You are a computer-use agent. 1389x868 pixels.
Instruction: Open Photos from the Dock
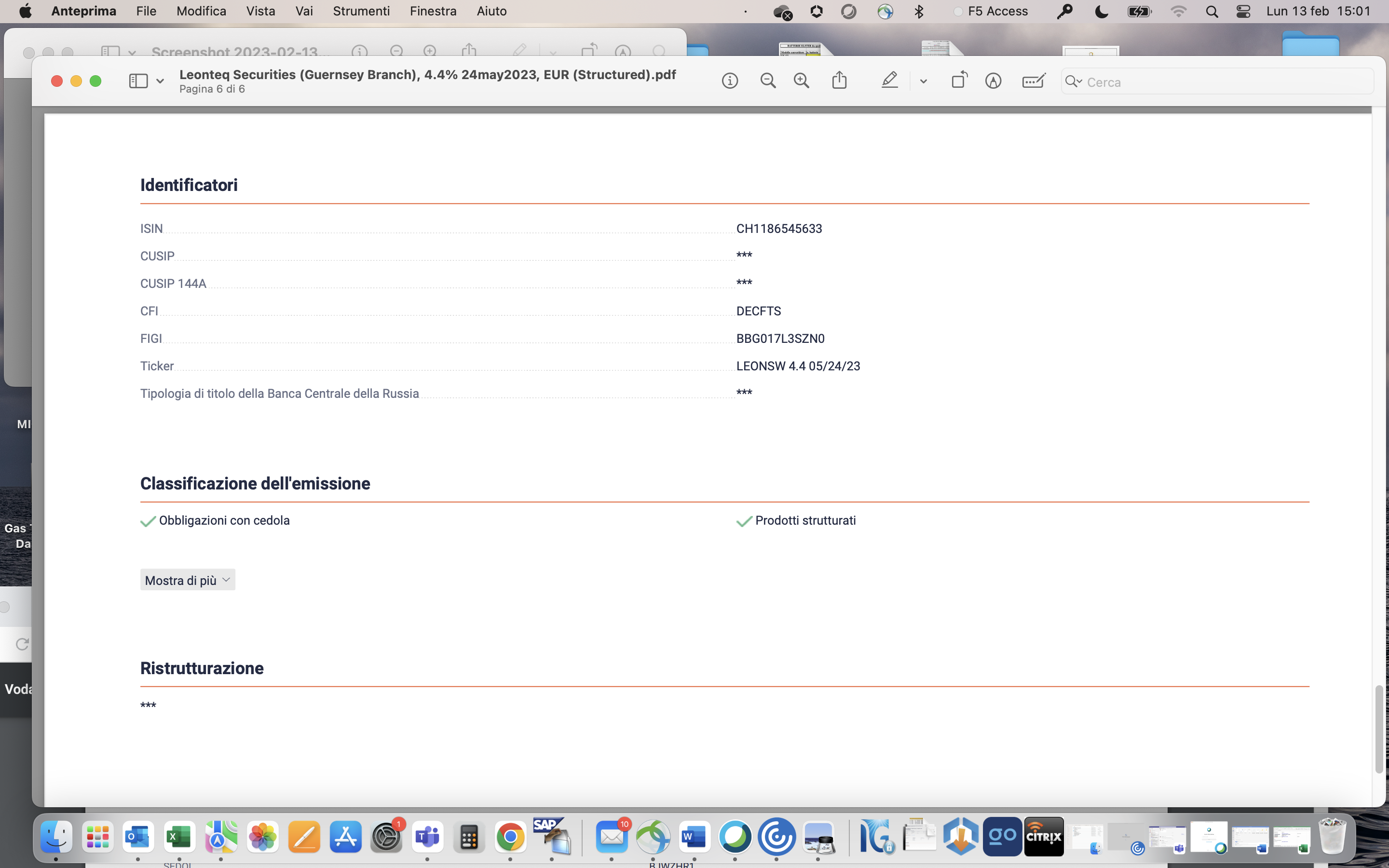pos(262,837)
